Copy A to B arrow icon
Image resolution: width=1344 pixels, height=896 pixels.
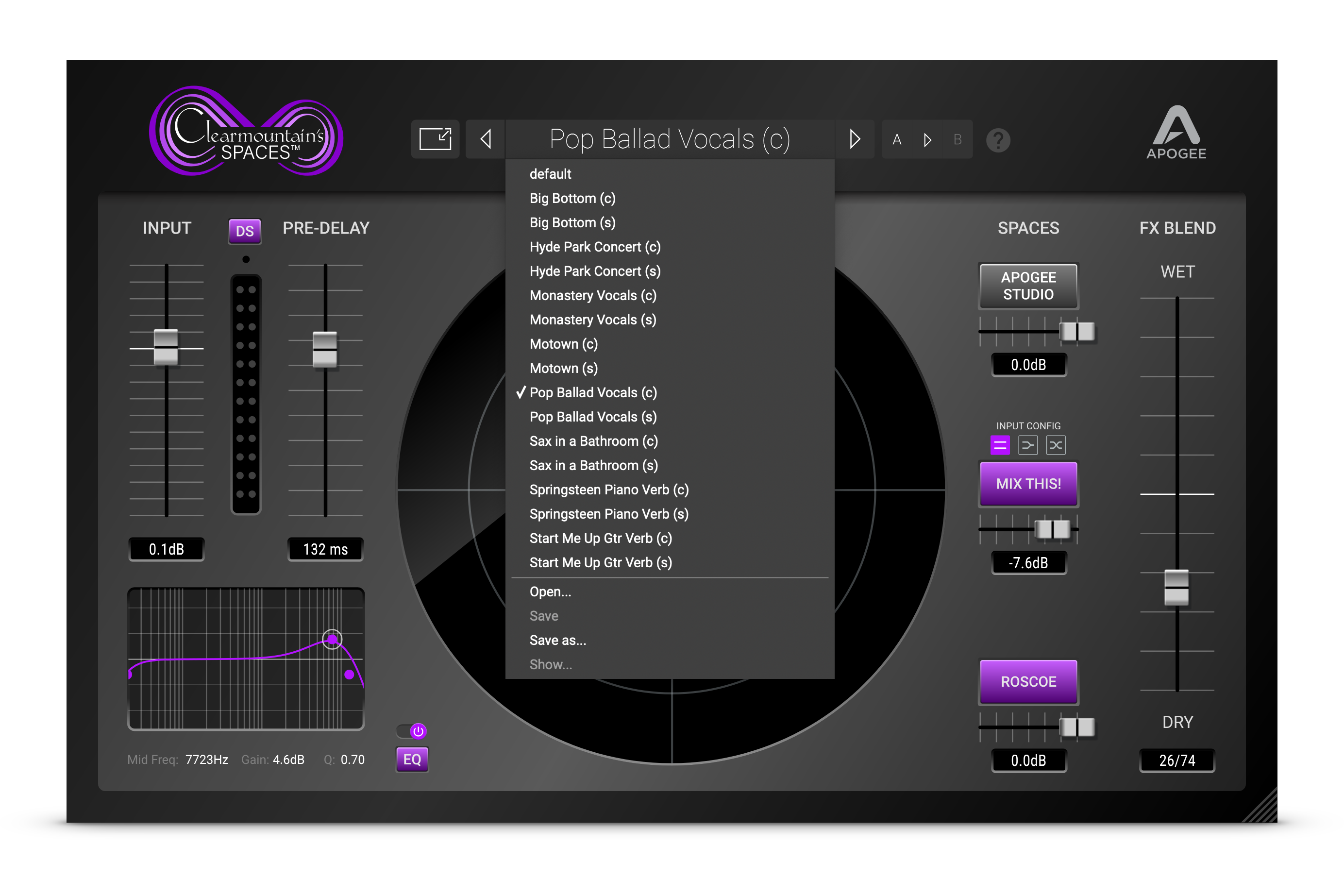pyautogui.click(x=927, y=140)
